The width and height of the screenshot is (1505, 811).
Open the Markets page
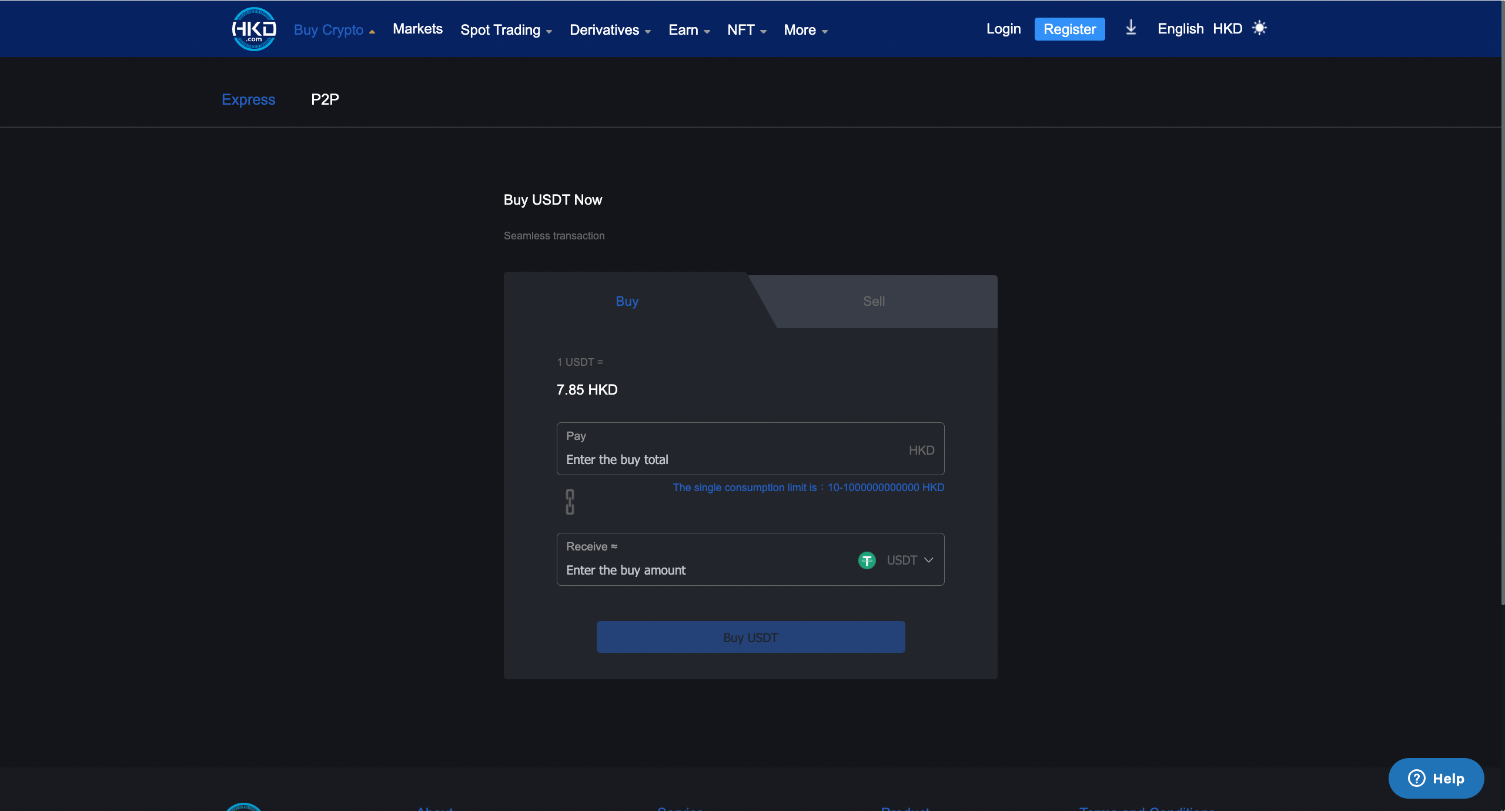point(418,29)
